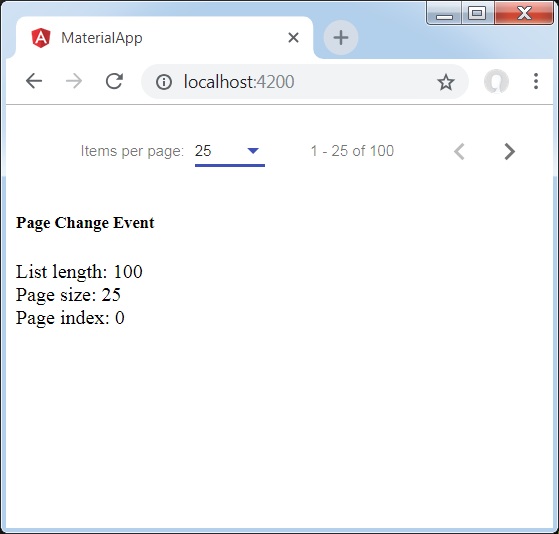Go to next page in paginator
Screen dimensions: 559x534
(x=510, y=152)
